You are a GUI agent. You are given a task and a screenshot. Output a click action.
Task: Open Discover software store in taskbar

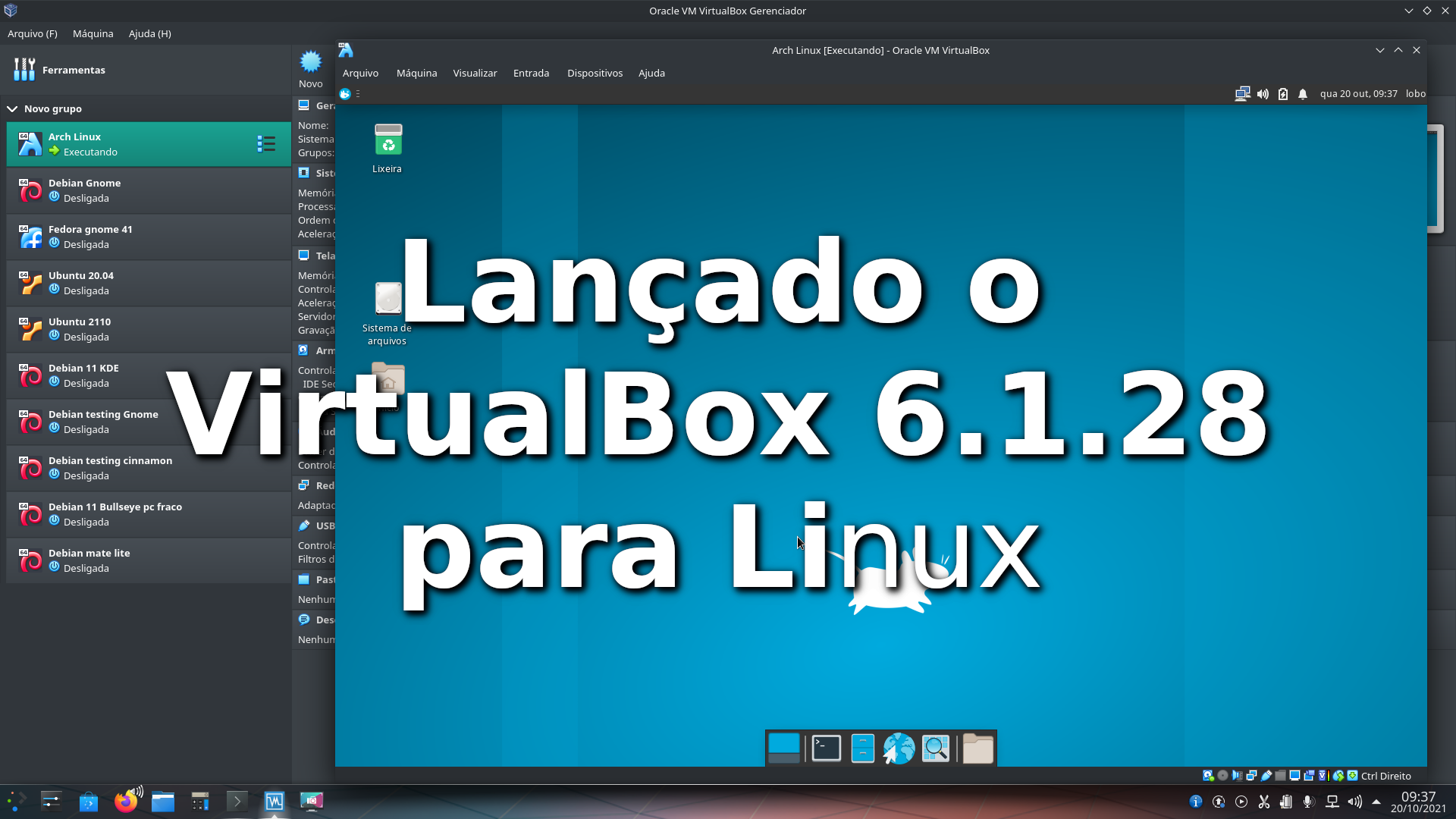coord(89,801)
